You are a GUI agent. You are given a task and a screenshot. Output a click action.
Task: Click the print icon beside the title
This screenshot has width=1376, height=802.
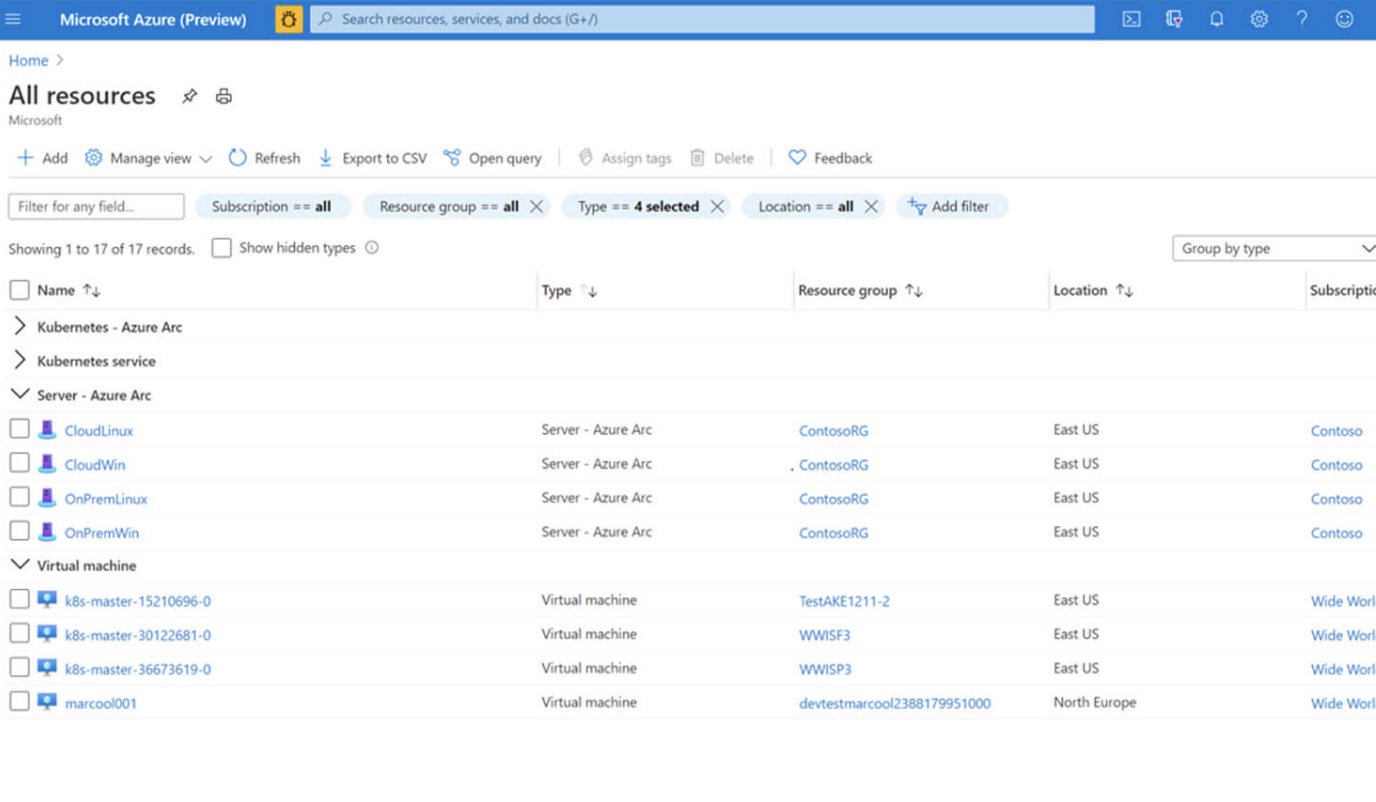point(224,96)
